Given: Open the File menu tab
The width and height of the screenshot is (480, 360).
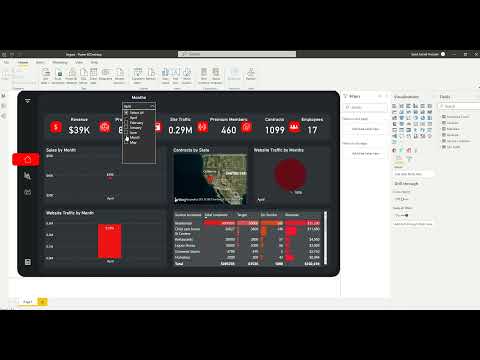Looking at the screenshot, I should 6,62.
